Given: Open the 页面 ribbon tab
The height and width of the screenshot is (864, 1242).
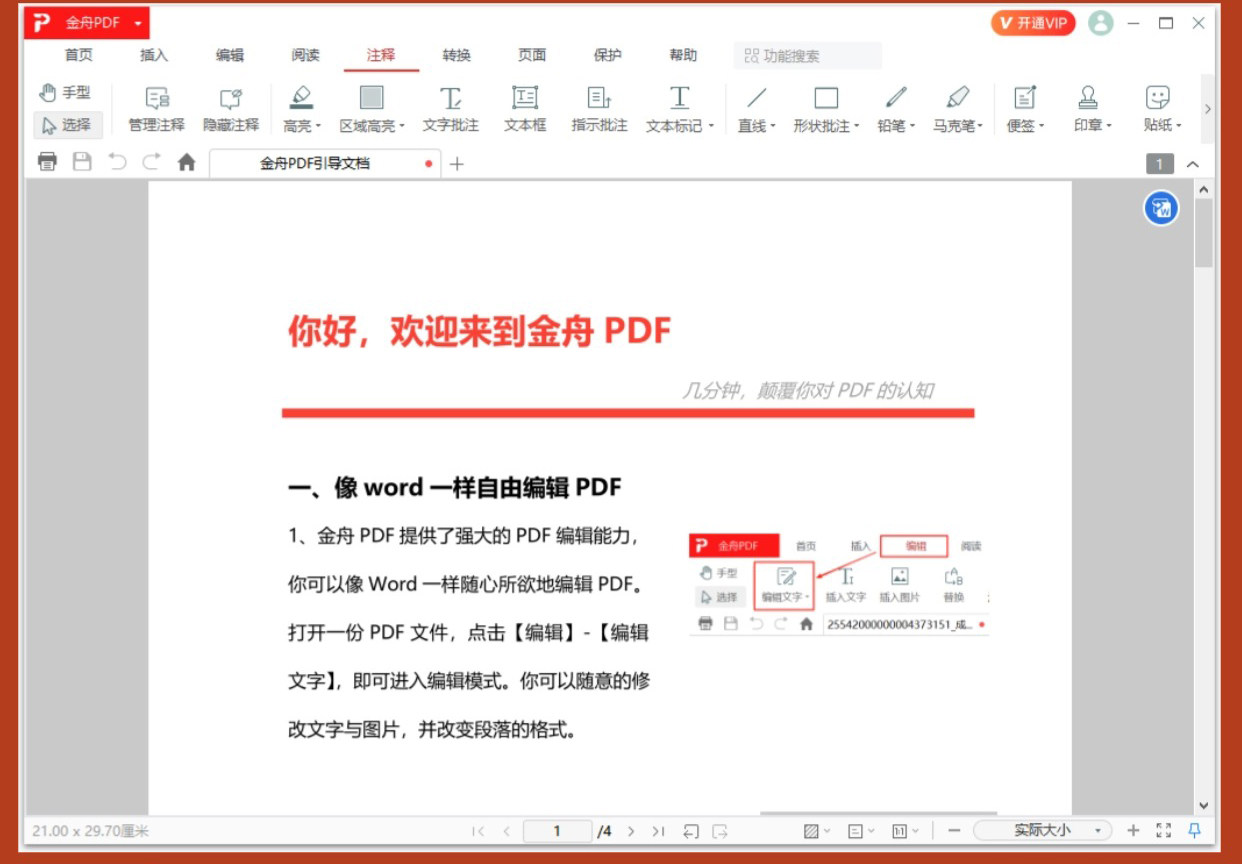Looking at the screenshot, I should [532, 55].
